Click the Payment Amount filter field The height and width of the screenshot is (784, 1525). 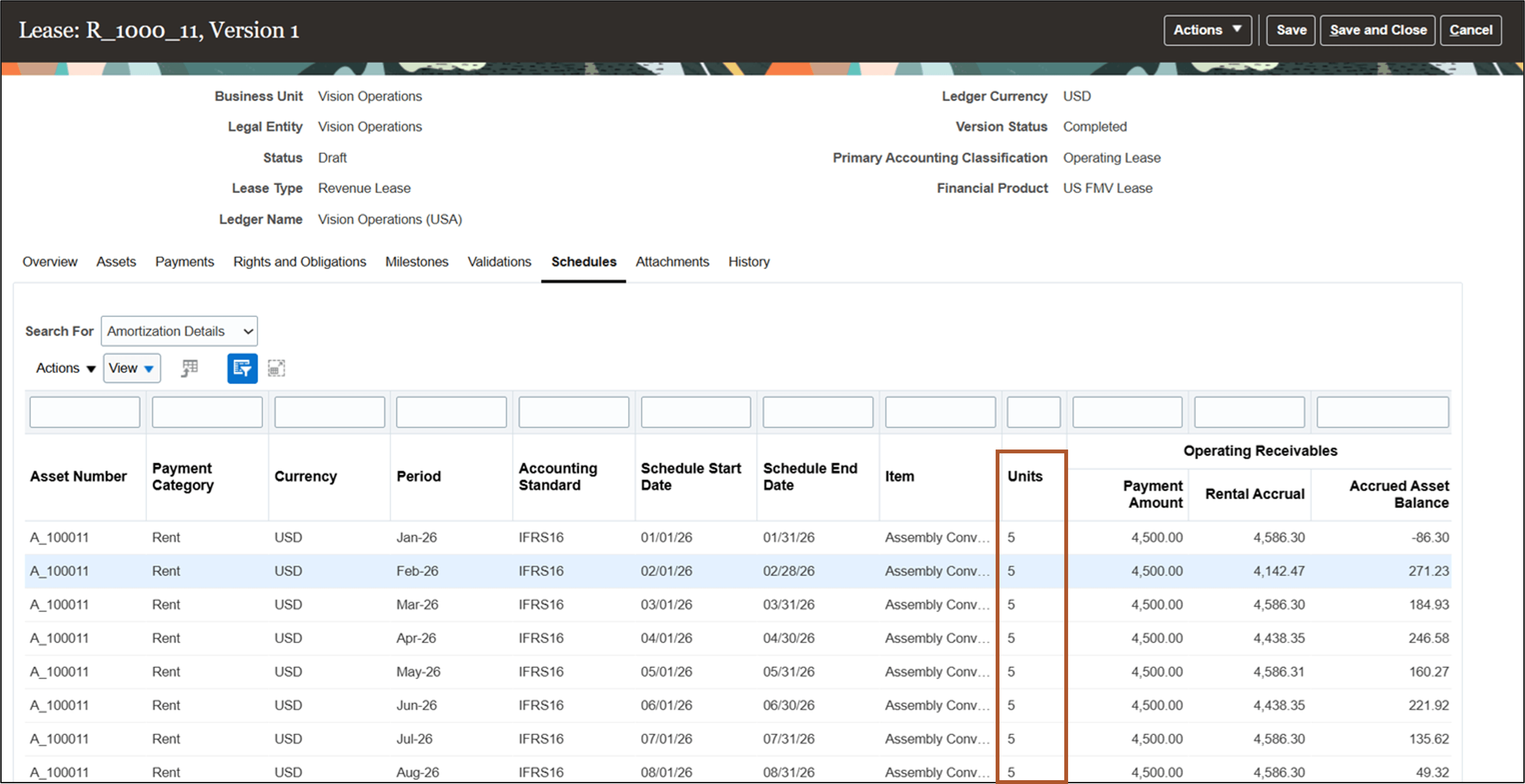pyautogui.click(x=1127, y=412)
